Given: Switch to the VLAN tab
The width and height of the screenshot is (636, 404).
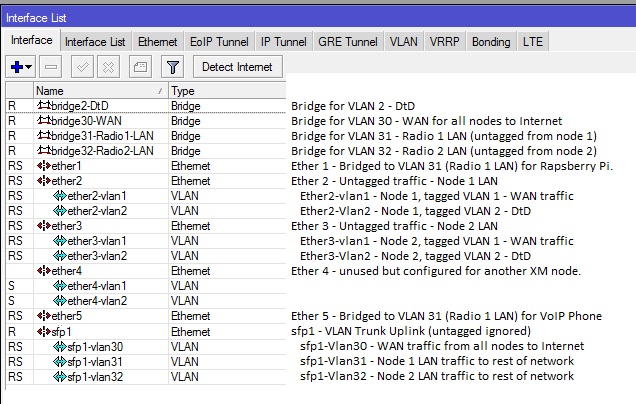Looking at the screenshot, I should 403,41.
